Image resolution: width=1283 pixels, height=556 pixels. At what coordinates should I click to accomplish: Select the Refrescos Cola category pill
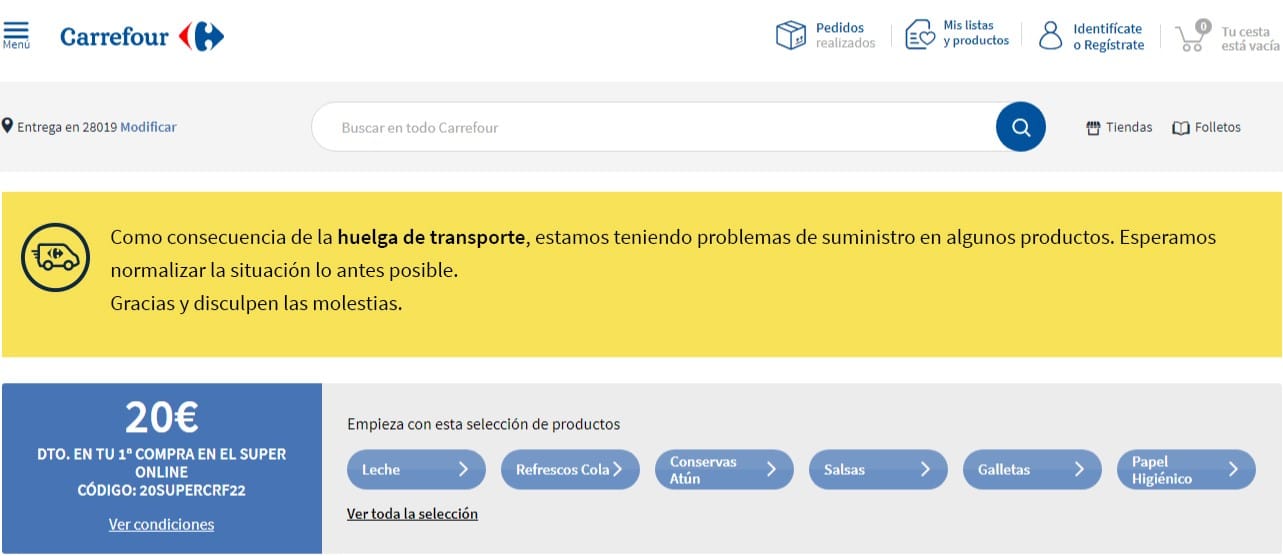point(570,469)
